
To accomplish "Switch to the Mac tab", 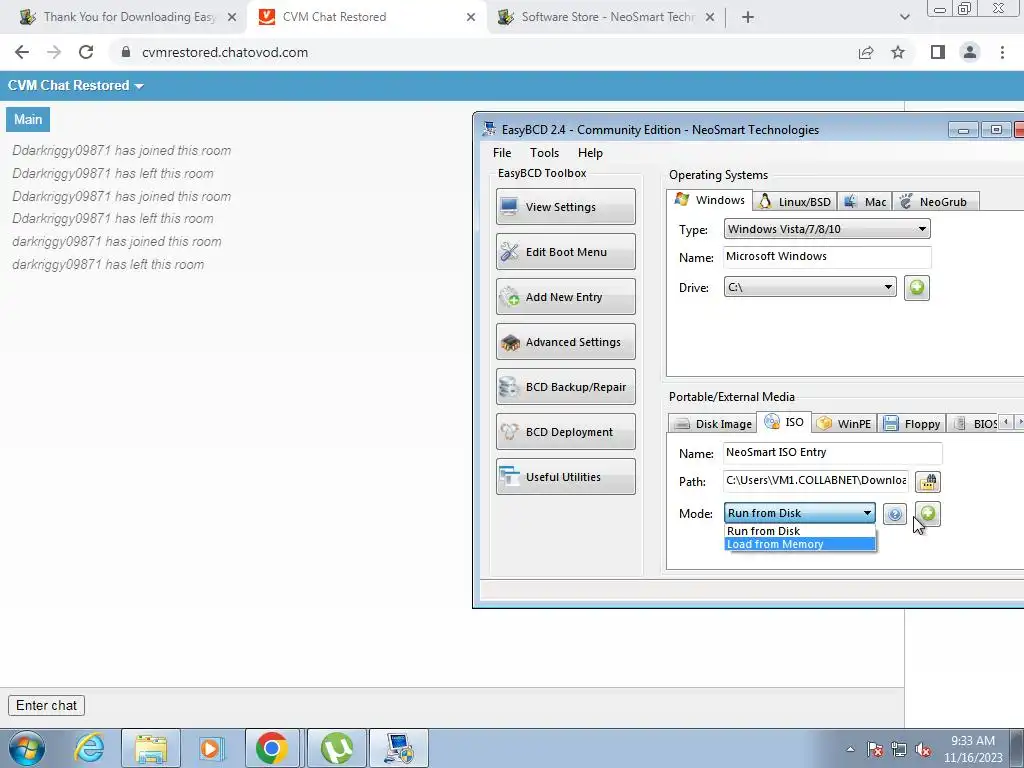I will 865,202.
